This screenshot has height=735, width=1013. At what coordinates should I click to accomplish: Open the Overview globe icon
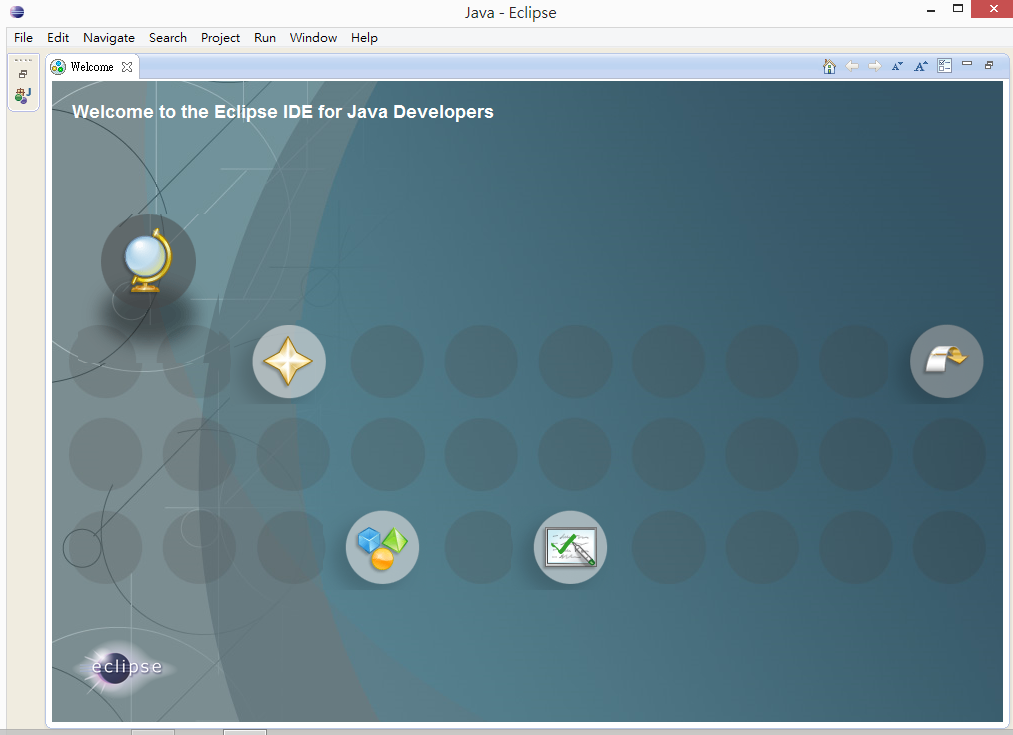click(x=148, y=261)
